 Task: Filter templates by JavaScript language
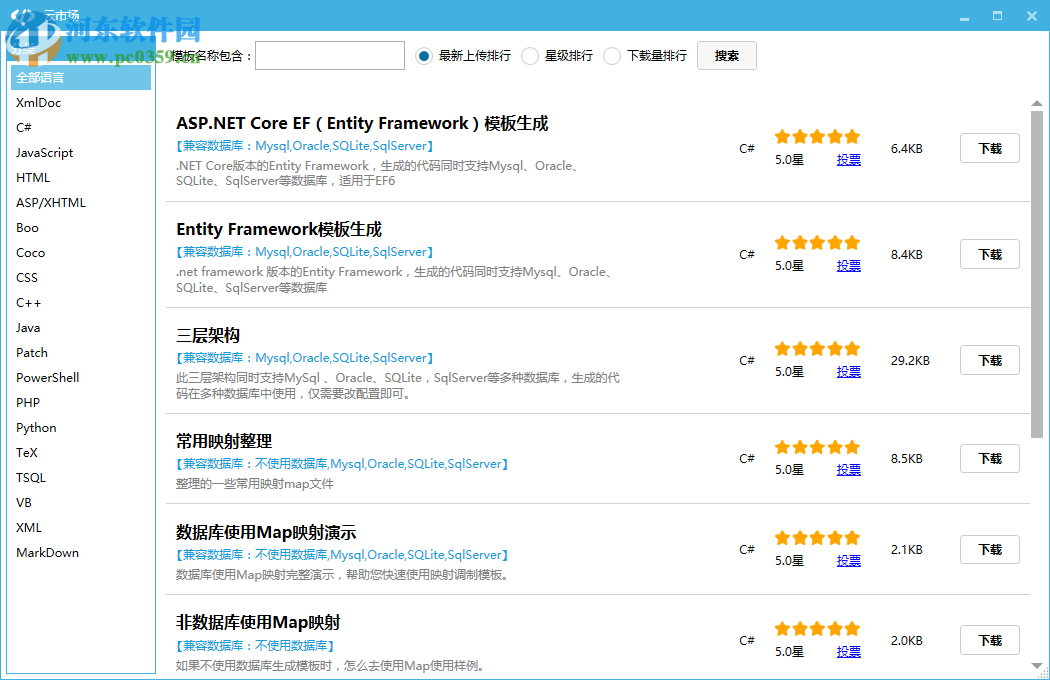tap(45, 153)
